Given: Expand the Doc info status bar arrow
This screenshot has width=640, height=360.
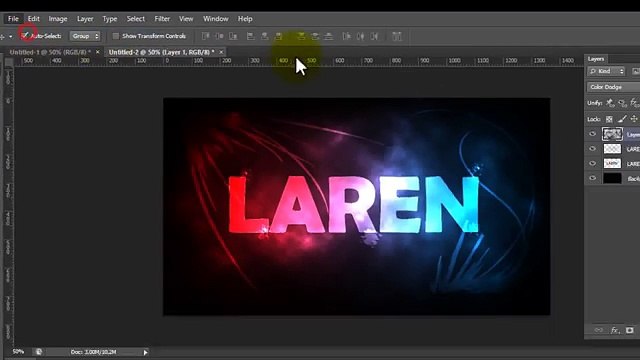Looking at the screenshot, I should click(x=145, y=352).
